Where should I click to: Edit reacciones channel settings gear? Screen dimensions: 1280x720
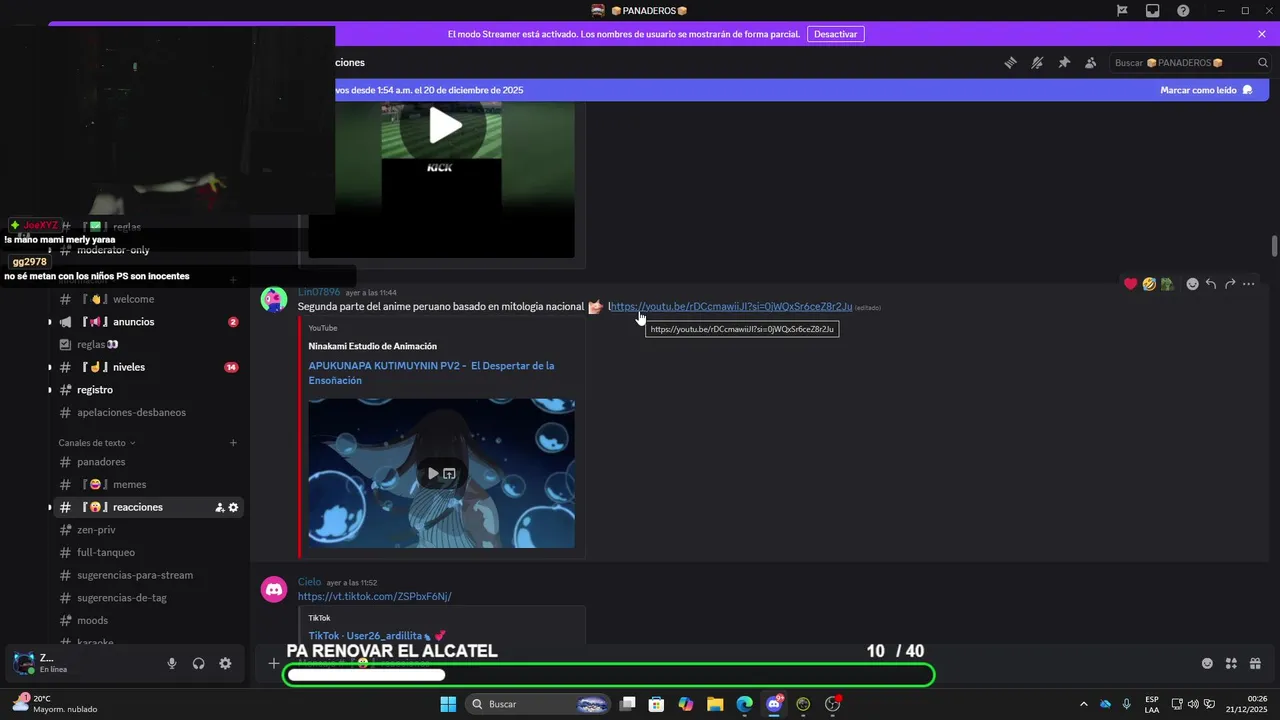pyautogui.click(x=233, y=507)
